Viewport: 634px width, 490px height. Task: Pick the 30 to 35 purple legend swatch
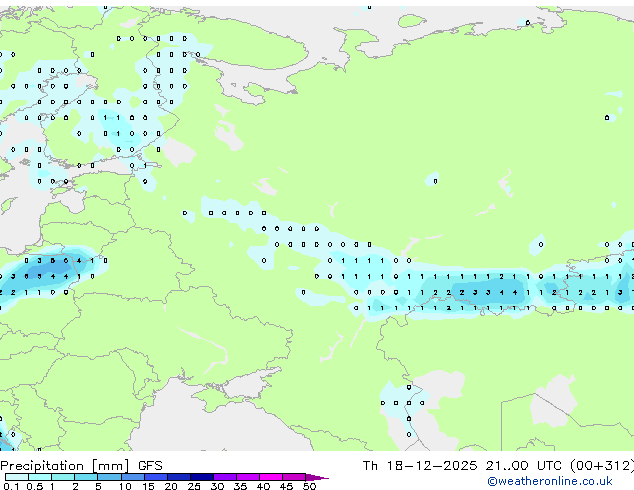[225, 477]
